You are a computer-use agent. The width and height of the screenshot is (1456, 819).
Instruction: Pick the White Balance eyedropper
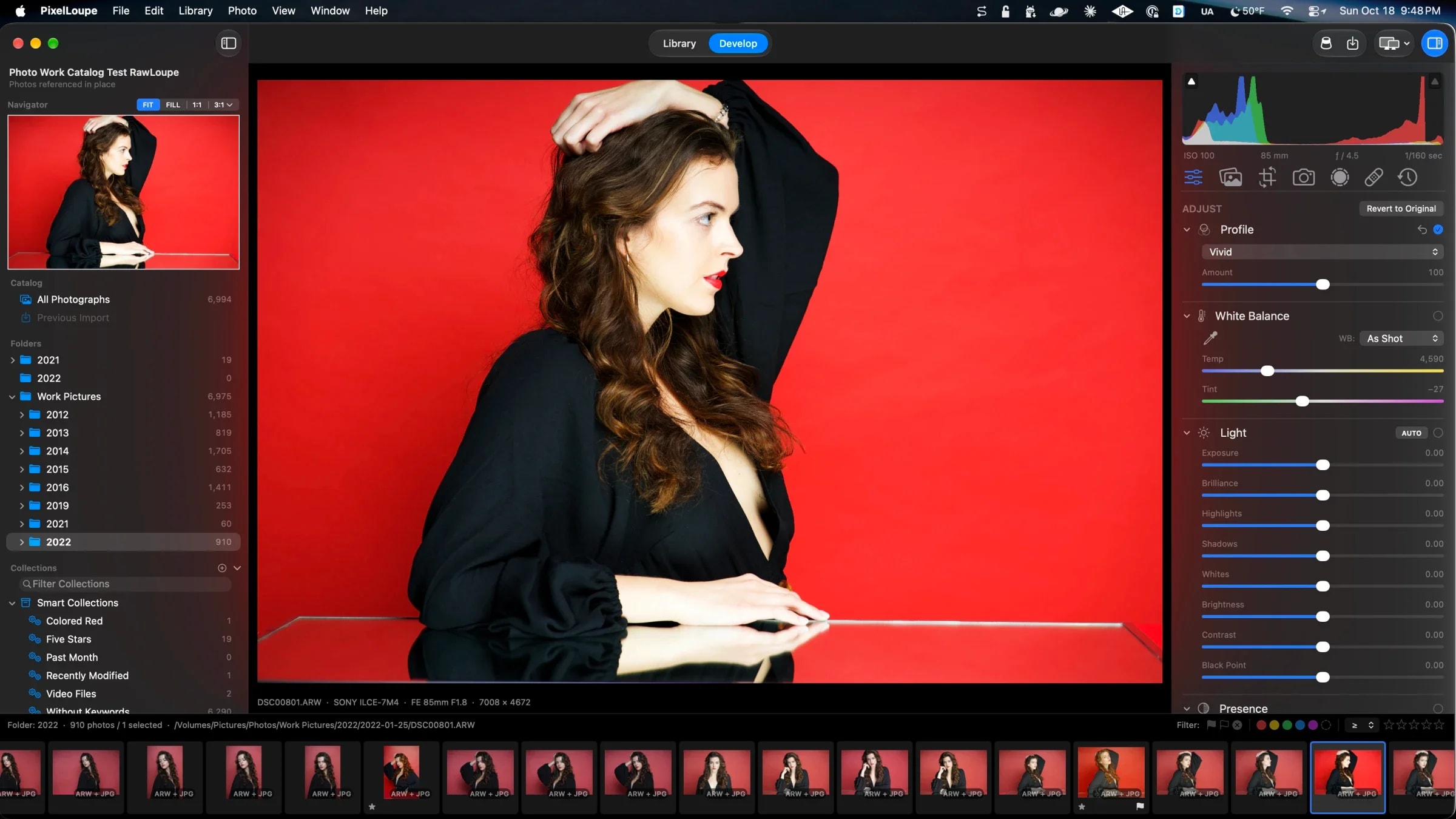[x=1210, y=338]
